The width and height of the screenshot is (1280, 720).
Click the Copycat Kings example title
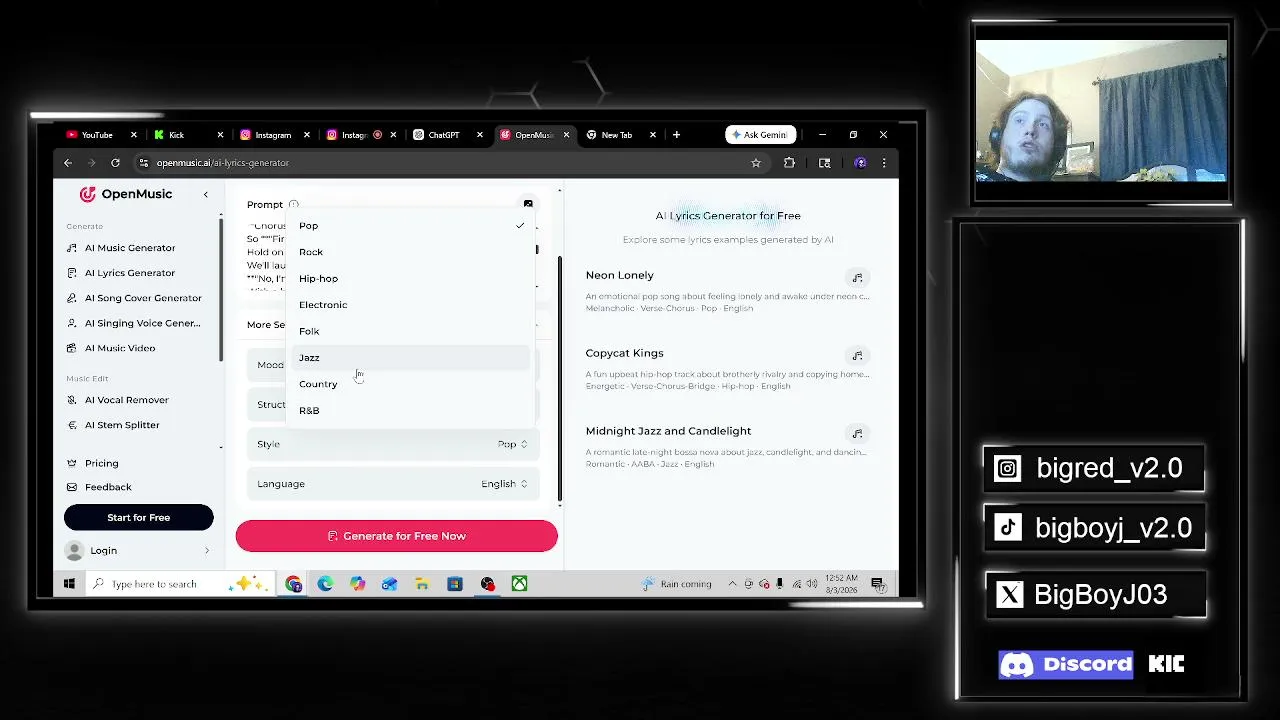click(625, 353)
